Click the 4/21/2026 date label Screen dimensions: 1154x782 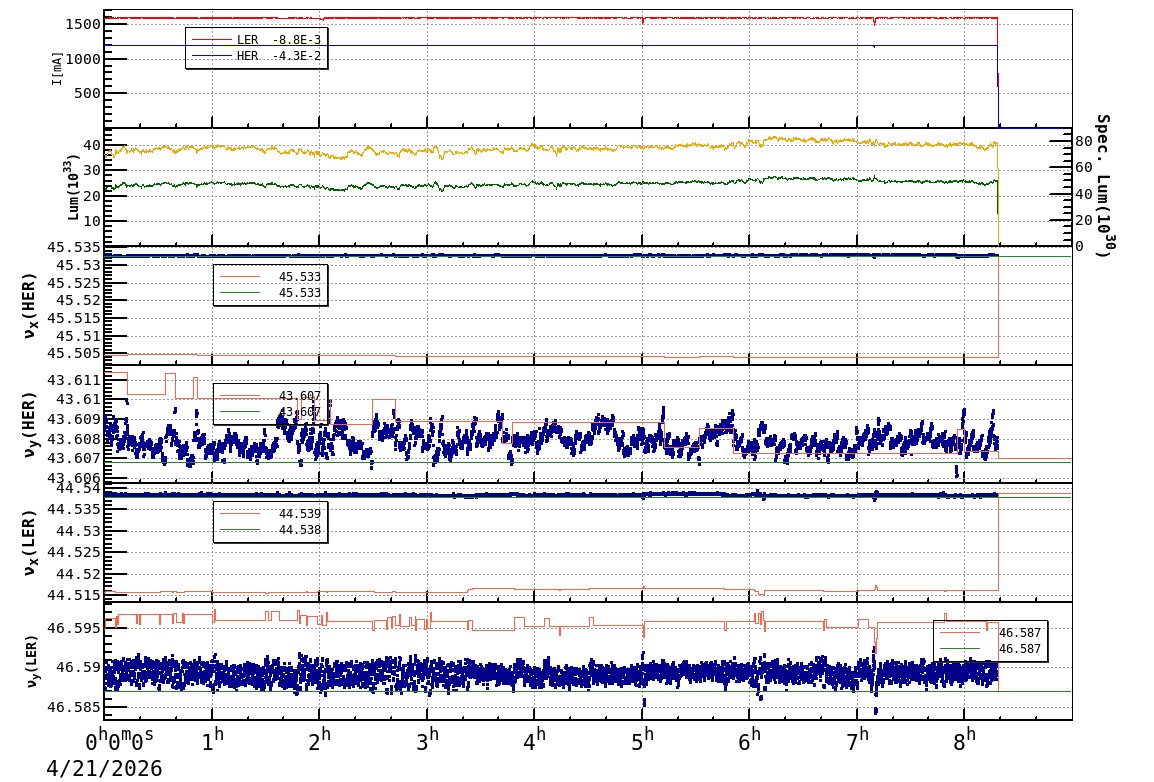pos(104,768)
